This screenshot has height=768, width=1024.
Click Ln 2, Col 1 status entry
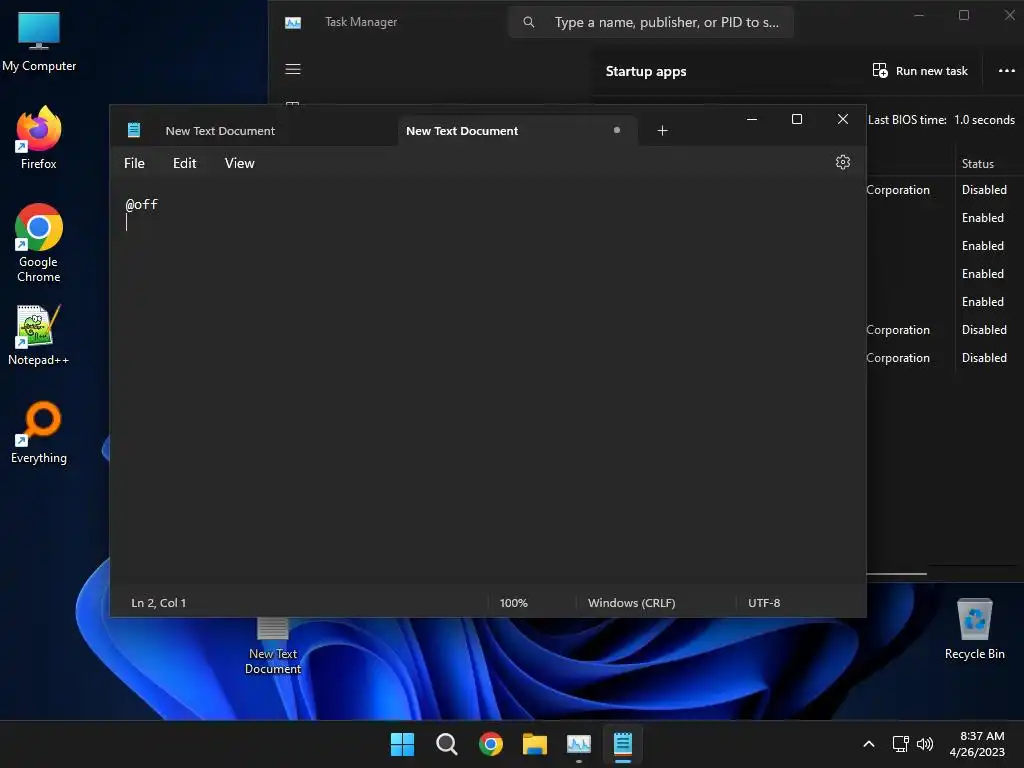(x=159, y=603)
